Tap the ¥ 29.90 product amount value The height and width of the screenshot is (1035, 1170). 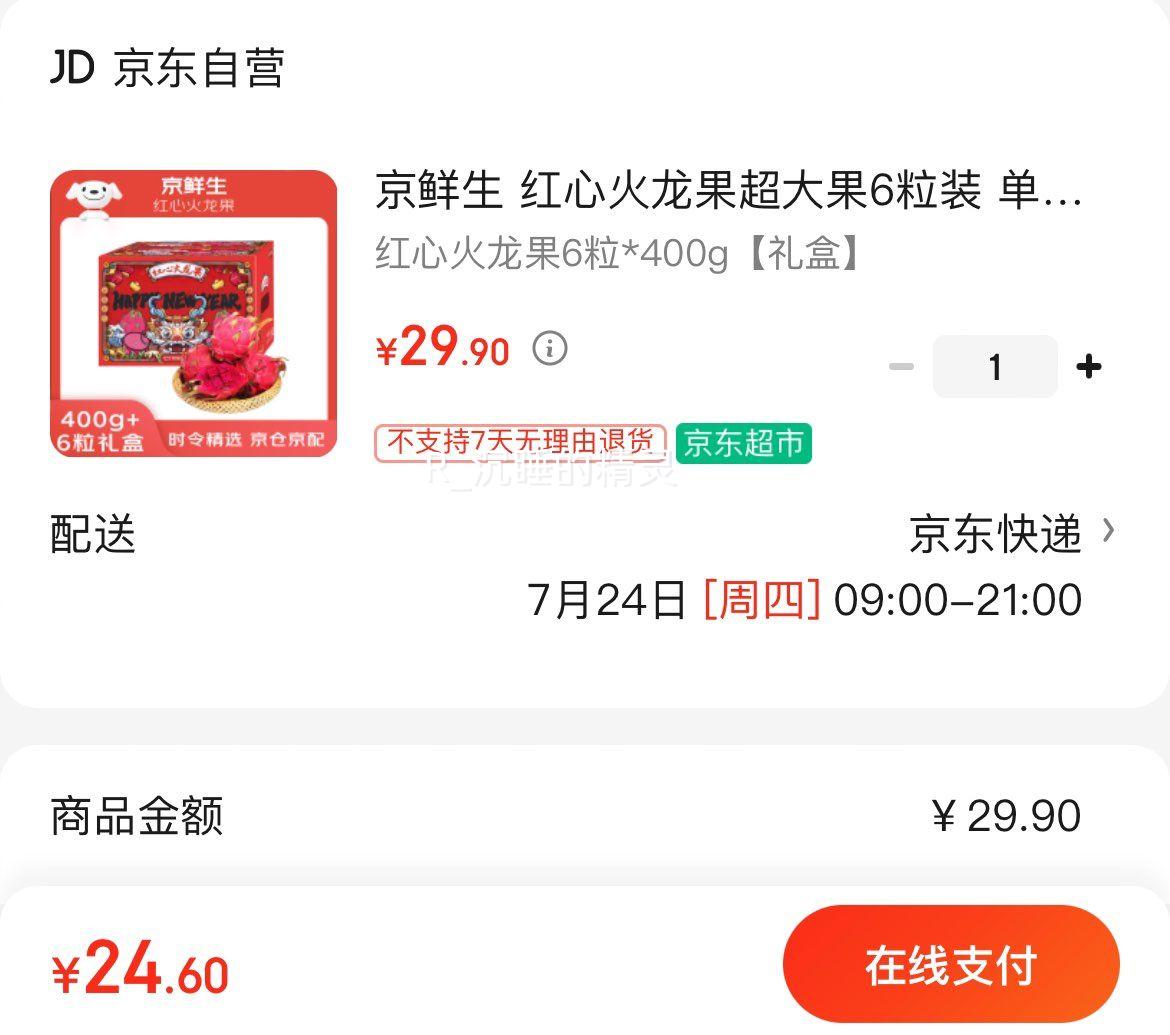click(x=1006, y=816)
